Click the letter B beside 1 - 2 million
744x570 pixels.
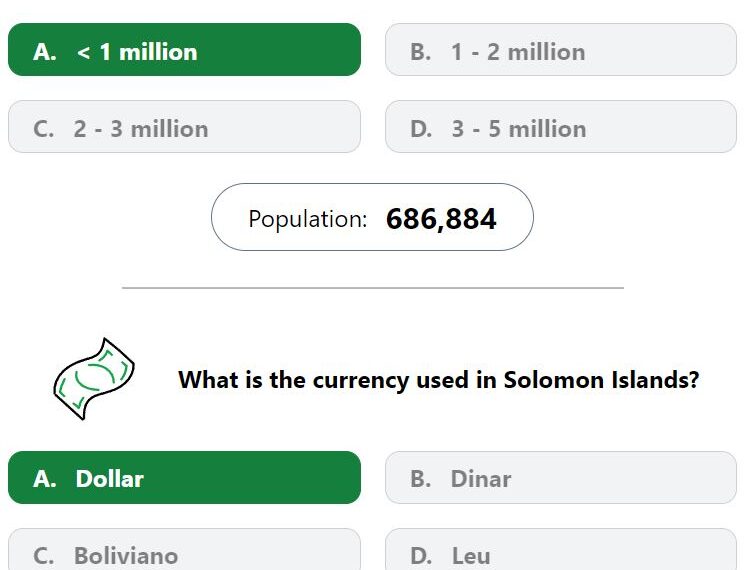coord(421,52)
